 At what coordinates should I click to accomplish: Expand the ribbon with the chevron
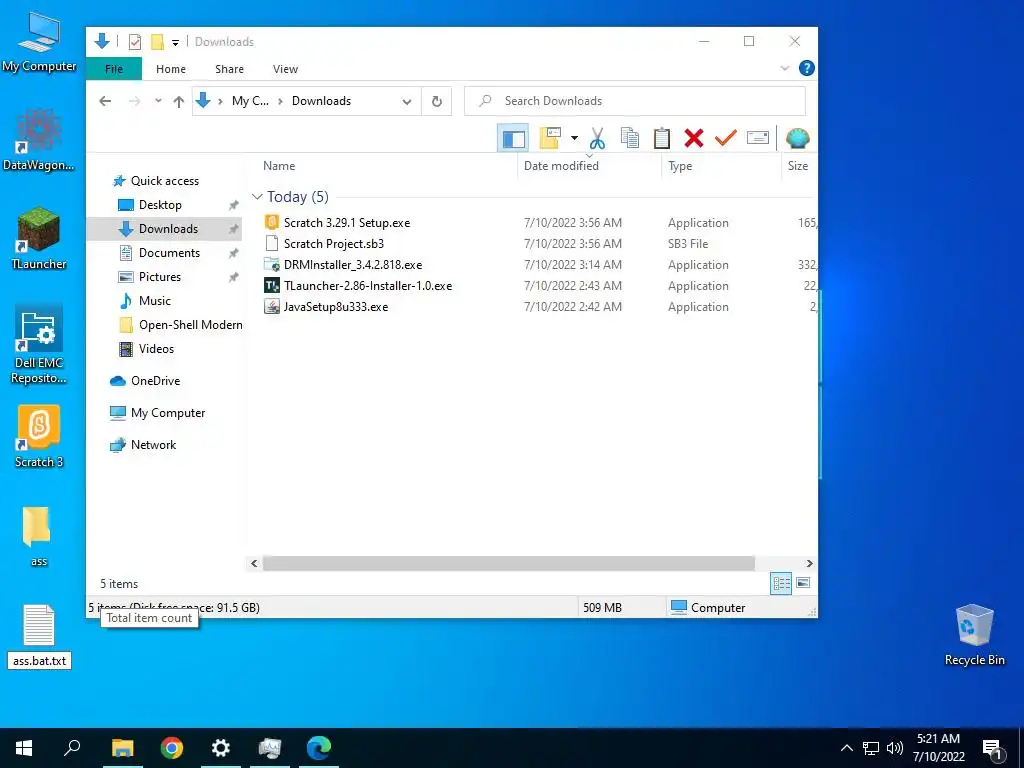coord(785,69)
